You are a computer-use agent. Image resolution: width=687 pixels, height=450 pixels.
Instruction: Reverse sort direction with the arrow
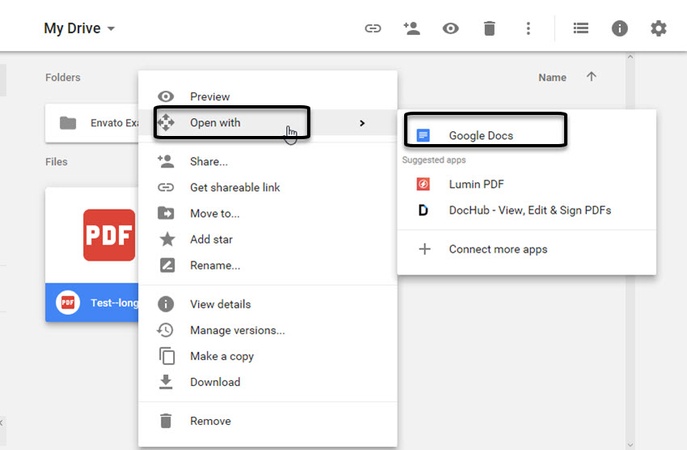pos(591,77)
